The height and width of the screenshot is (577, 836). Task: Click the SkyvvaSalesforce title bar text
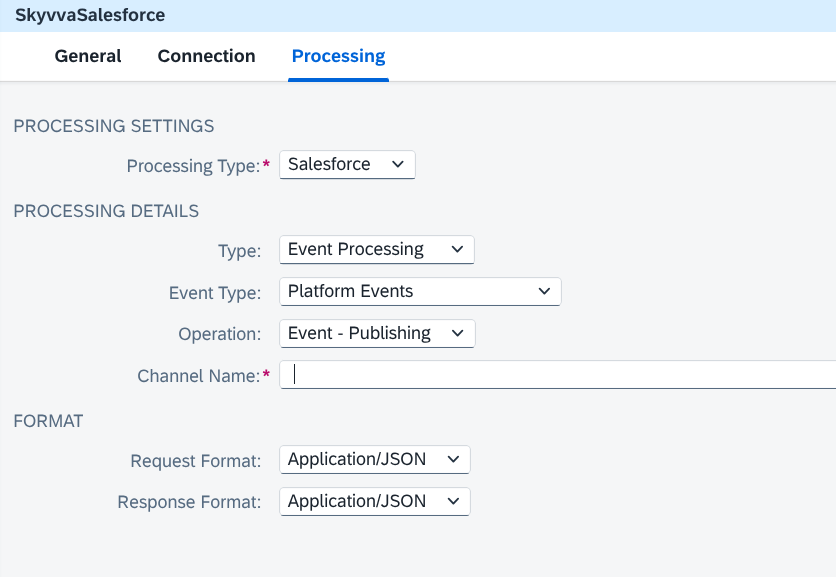90,15
